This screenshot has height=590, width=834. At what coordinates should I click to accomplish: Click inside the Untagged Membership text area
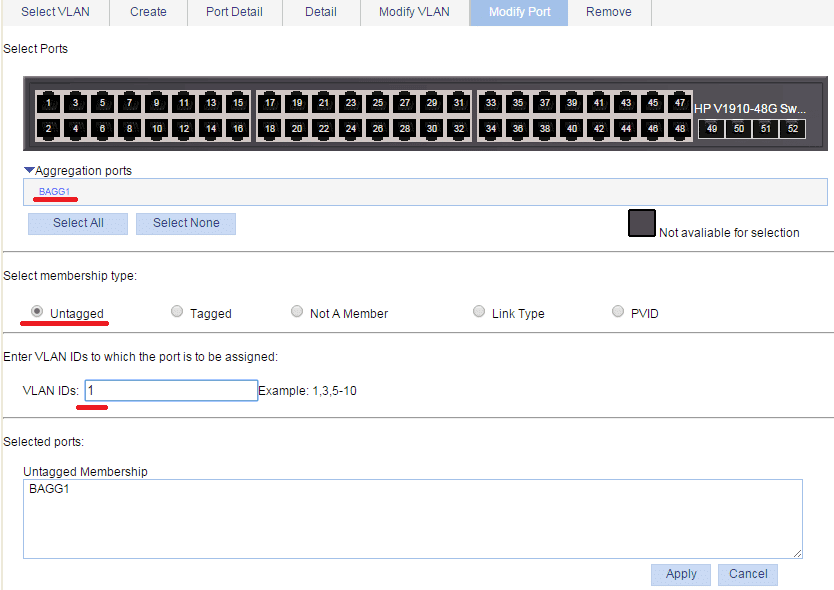point(413,519)
